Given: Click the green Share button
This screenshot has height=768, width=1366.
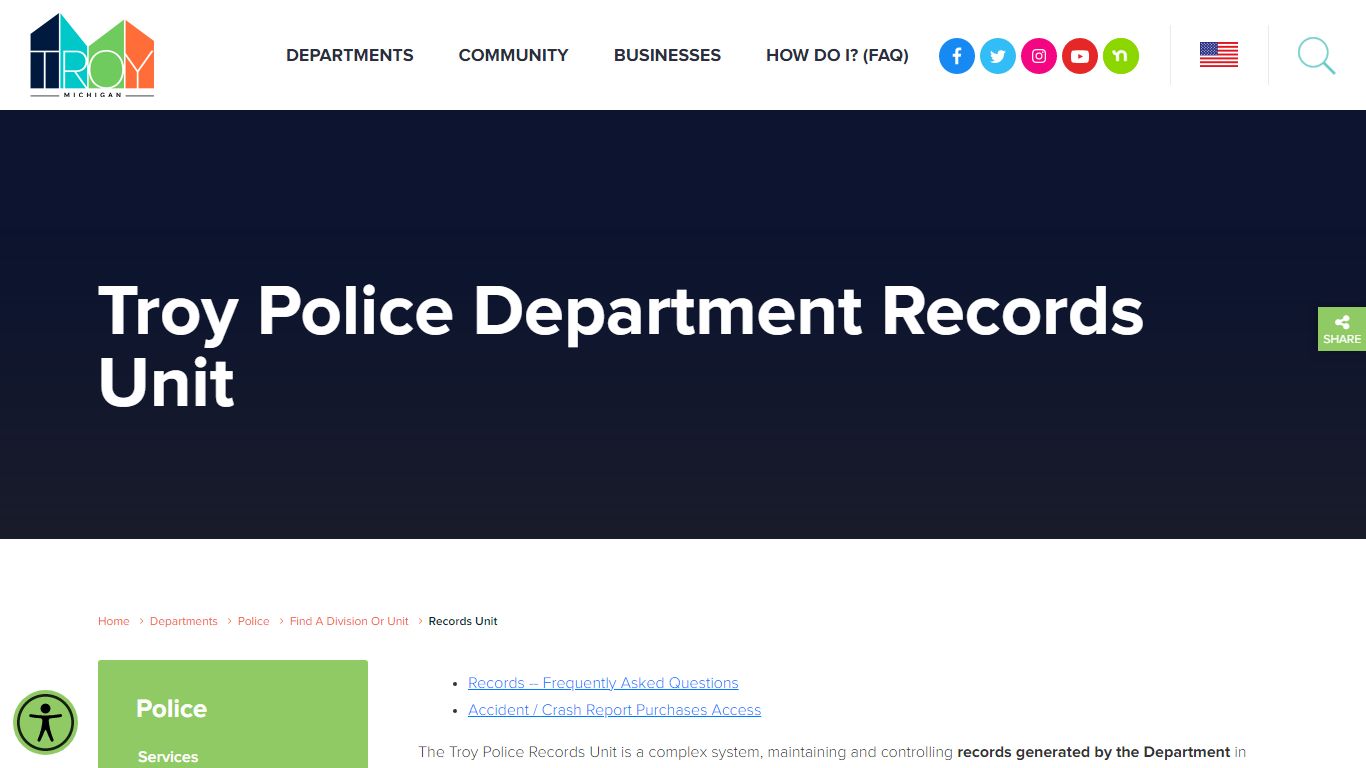Looking at the screenshot, I should pyautogui.click(x=1342, y=329).
